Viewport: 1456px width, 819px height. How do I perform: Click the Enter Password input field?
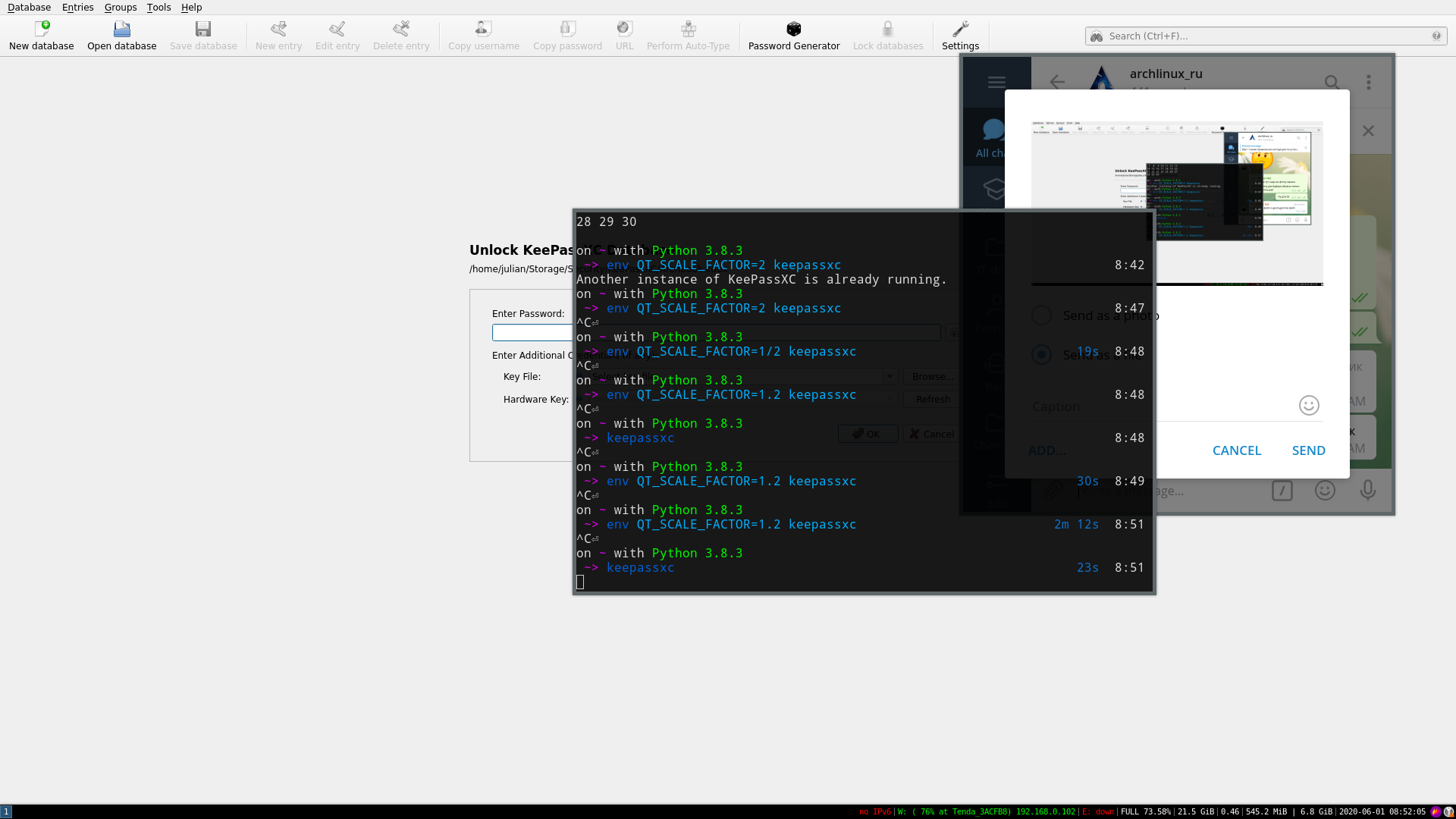532,333
